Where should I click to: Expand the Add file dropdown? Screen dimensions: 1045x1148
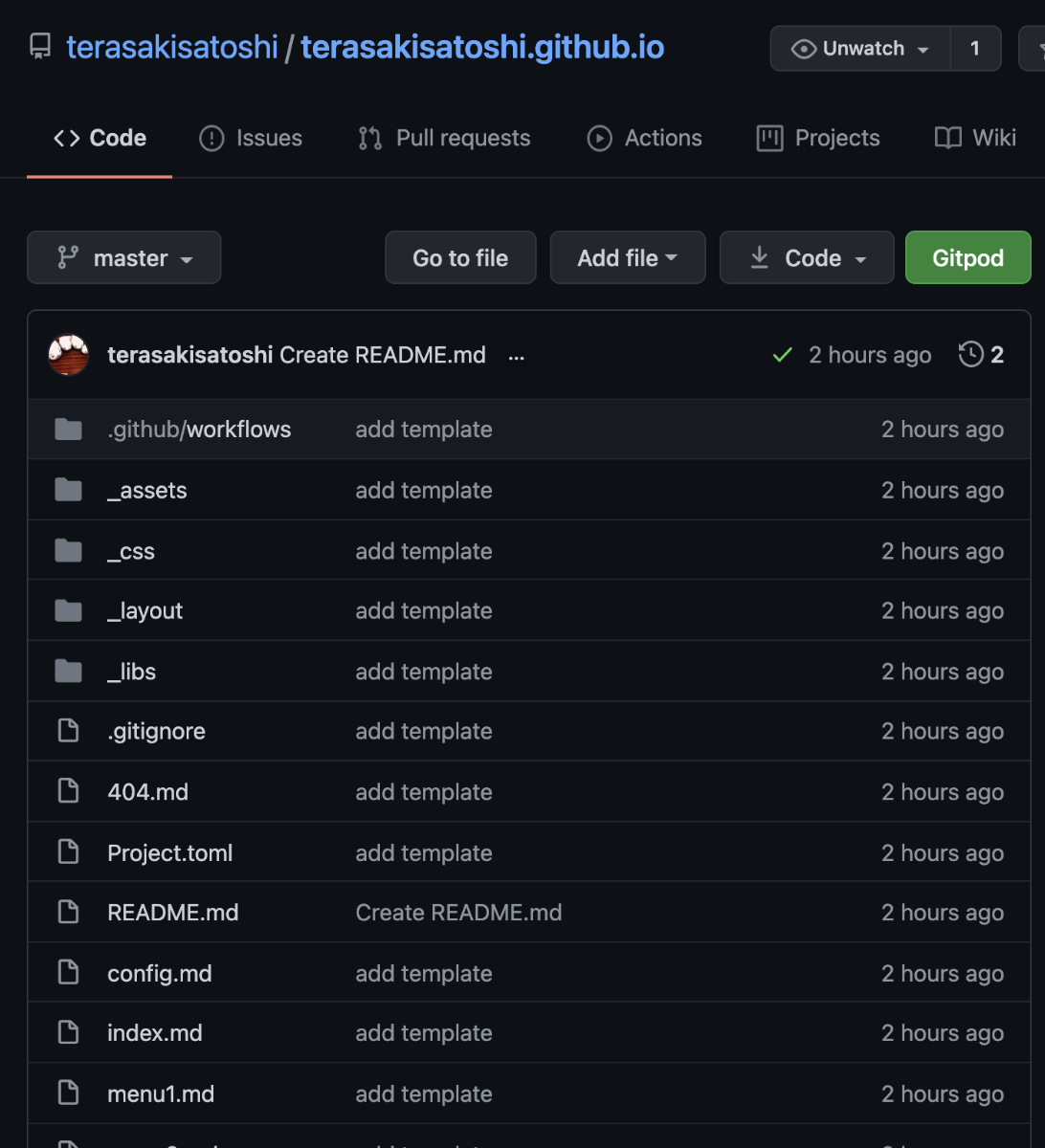(628, 257)
